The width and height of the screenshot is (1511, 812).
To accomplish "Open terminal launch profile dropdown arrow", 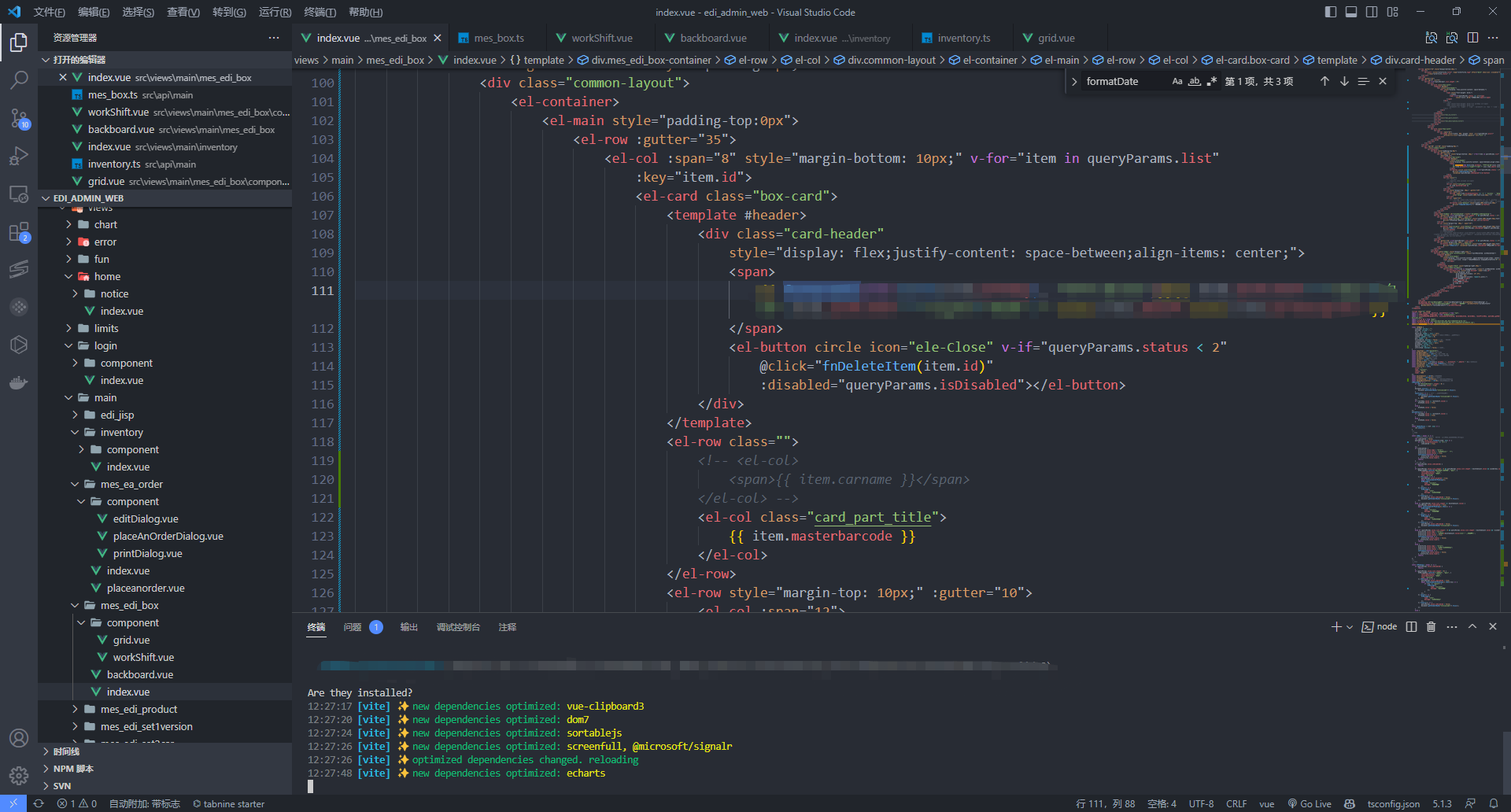I will pos(1350,627).
